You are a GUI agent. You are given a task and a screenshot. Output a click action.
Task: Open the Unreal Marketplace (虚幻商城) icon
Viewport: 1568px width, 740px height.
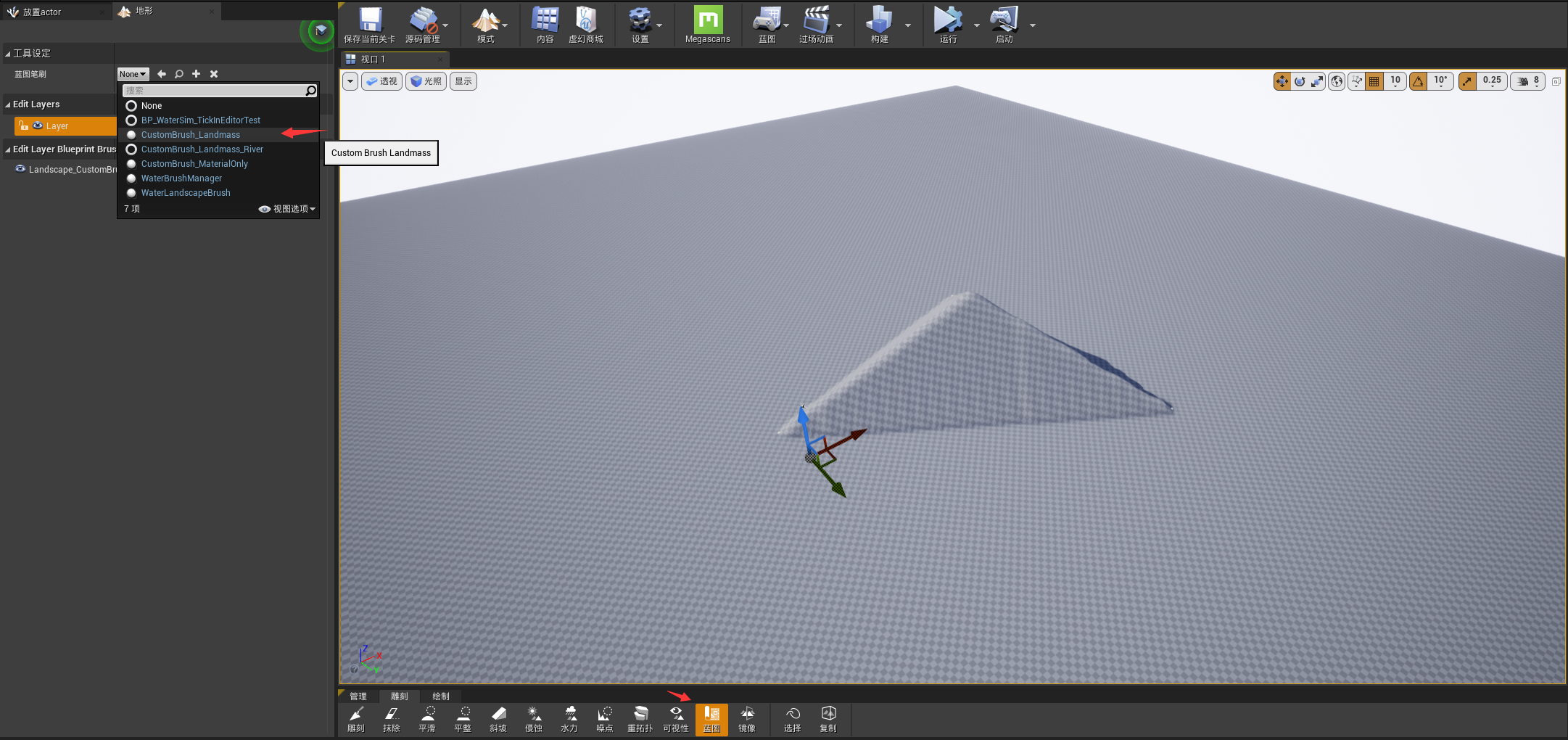tap(586, 25)
